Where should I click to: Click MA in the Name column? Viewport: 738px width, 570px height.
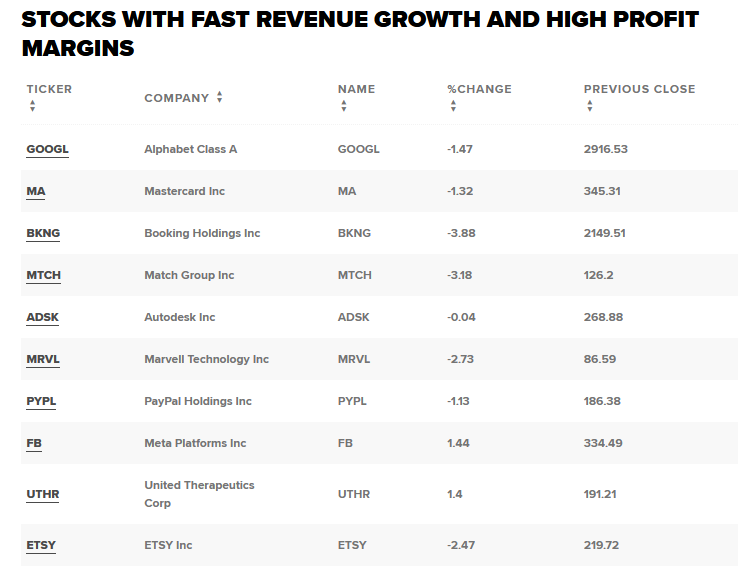coord(347,191)
